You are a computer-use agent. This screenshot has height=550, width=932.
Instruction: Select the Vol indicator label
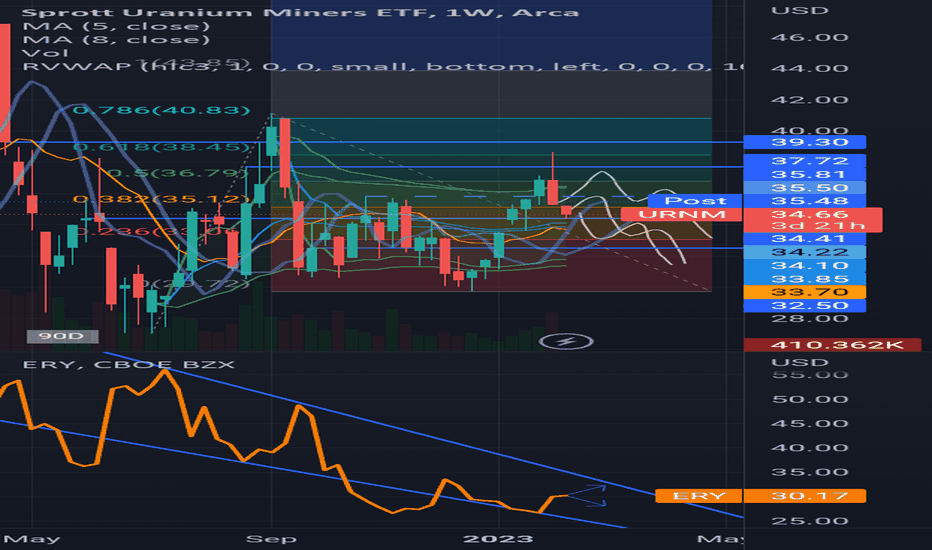pos(45,53)
